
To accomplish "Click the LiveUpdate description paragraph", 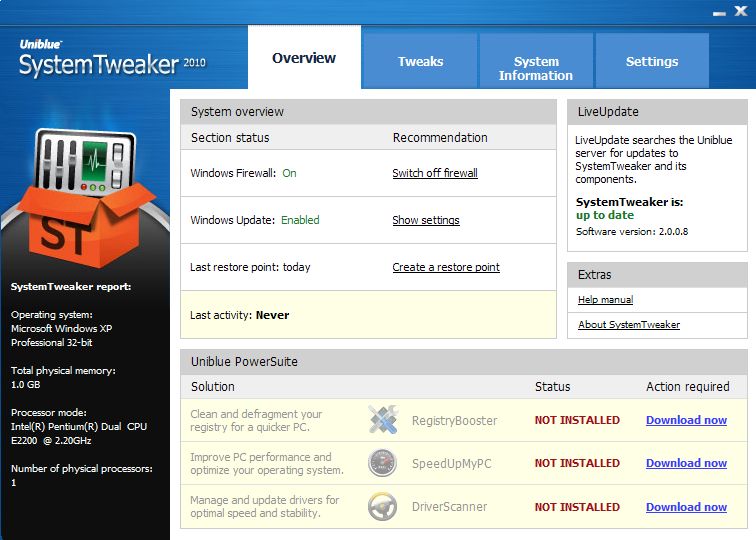I will 653,160.
